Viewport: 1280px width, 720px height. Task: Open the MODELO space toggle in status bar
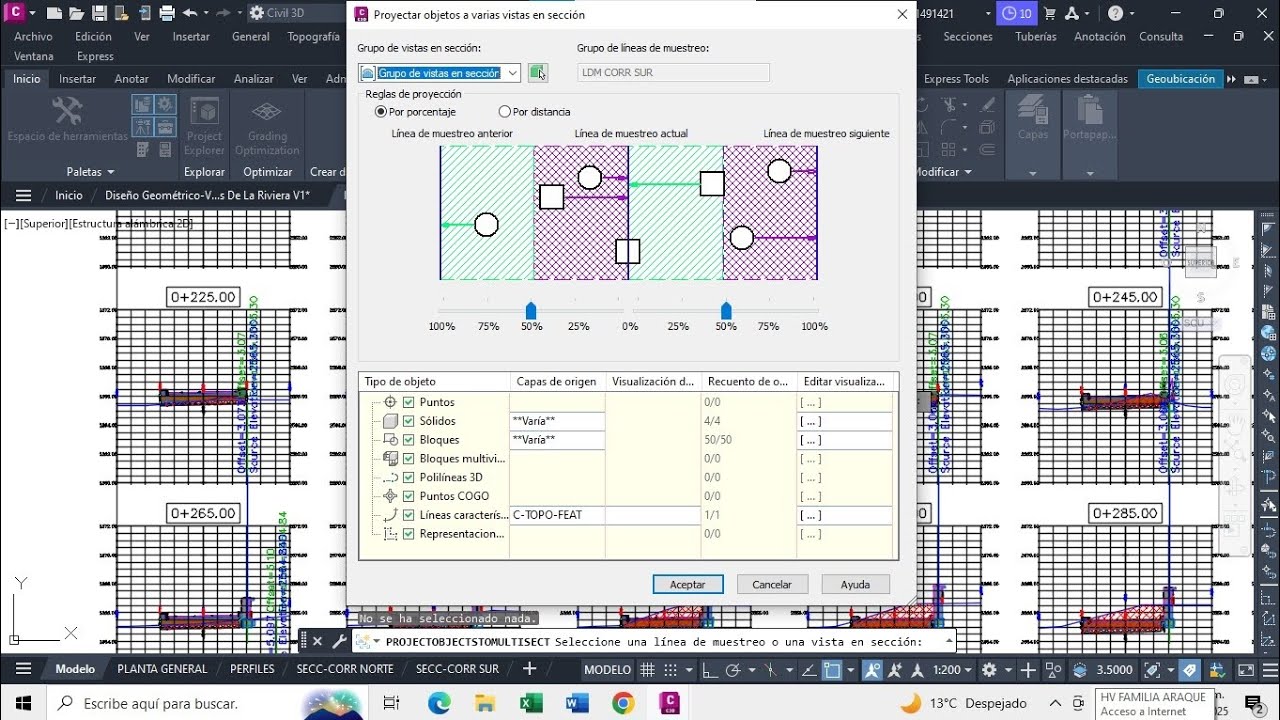(x=608, y=670)
